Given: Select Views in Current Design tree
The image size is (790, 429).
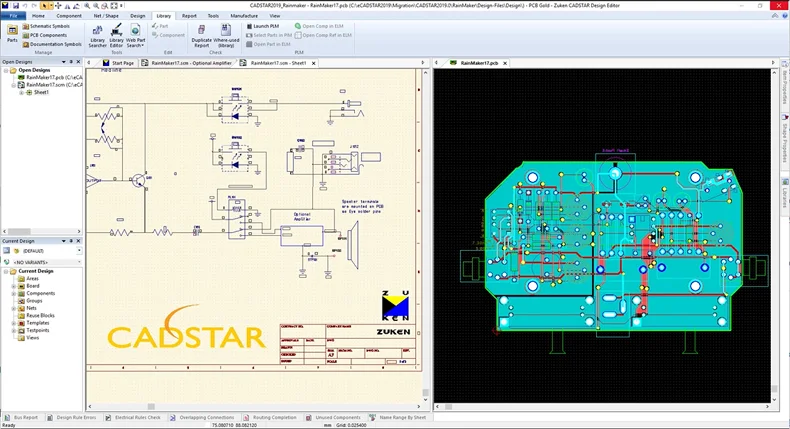Looking at the screenshot, I should [32, 338].
